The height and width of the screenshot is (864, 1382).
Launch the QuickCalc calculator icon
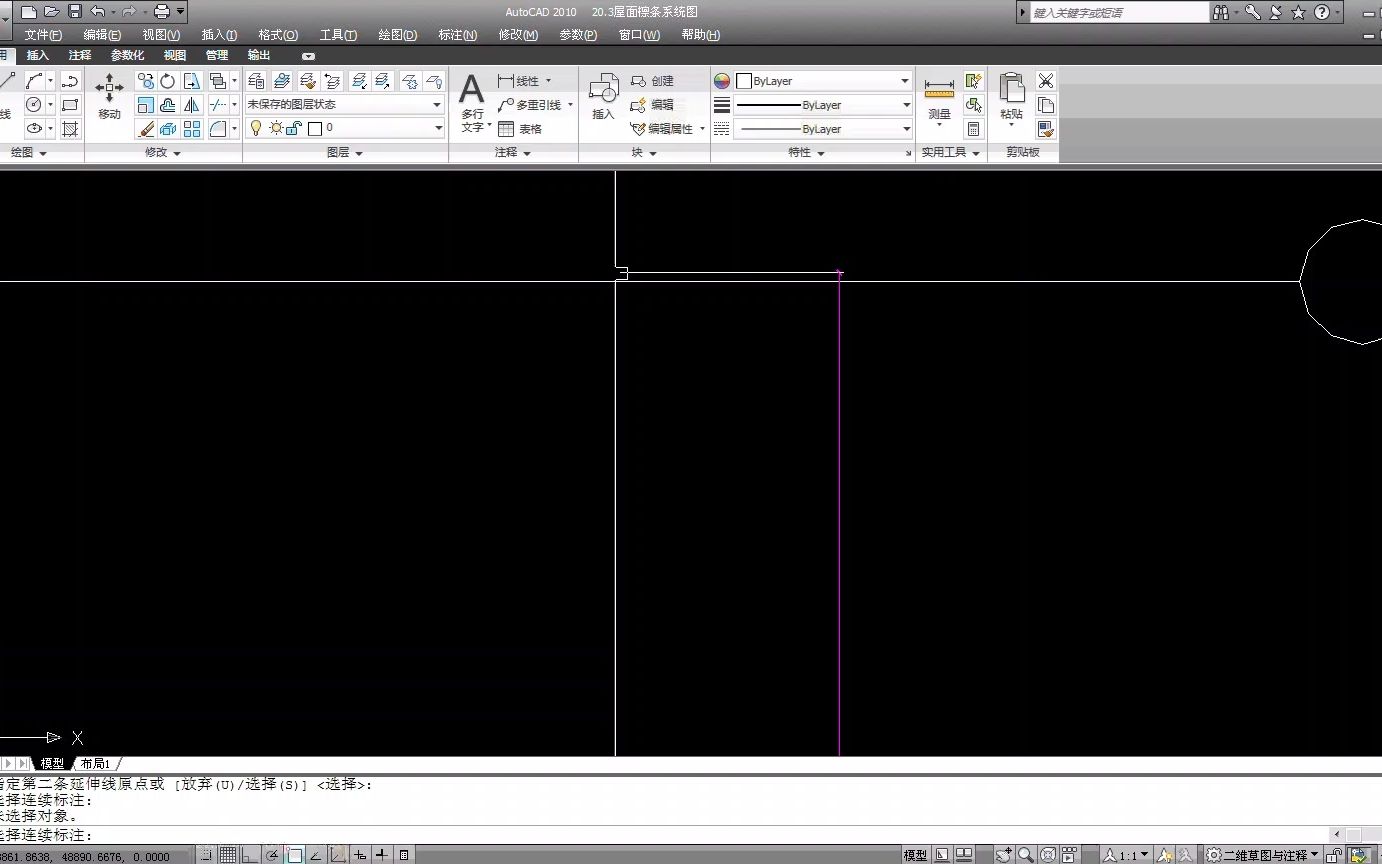click(x=974, y=128)
